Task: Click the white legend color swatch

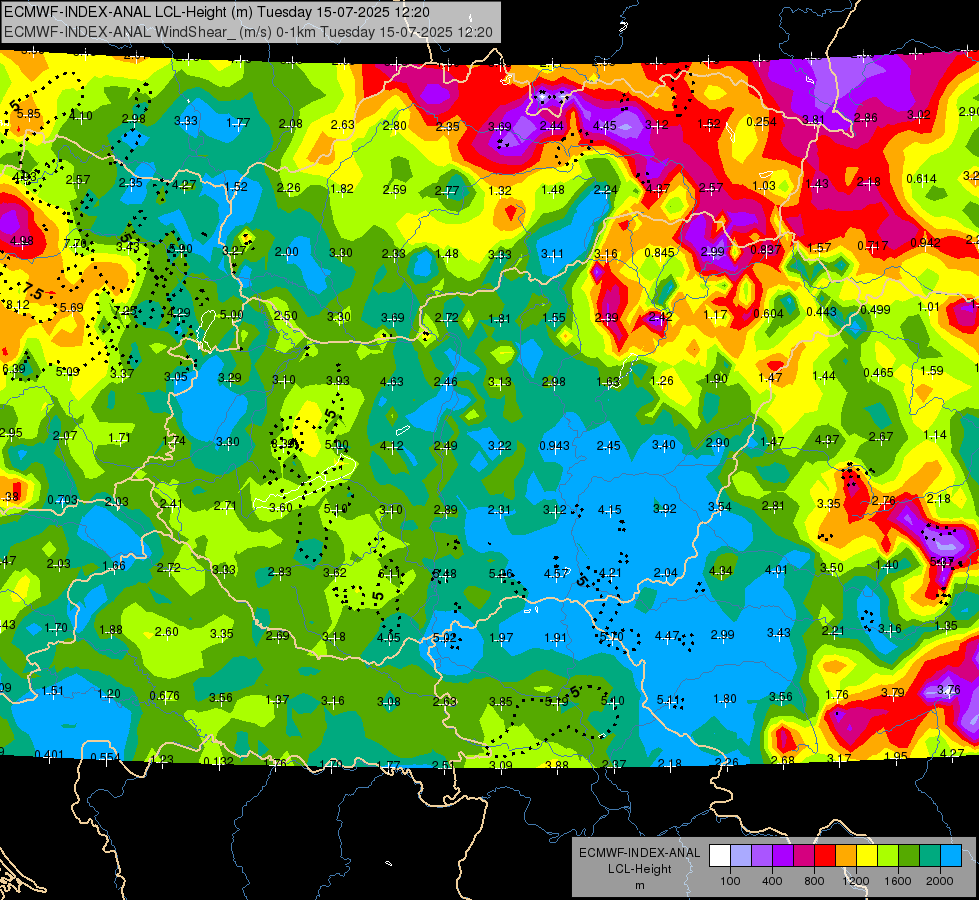Action: 720,856
